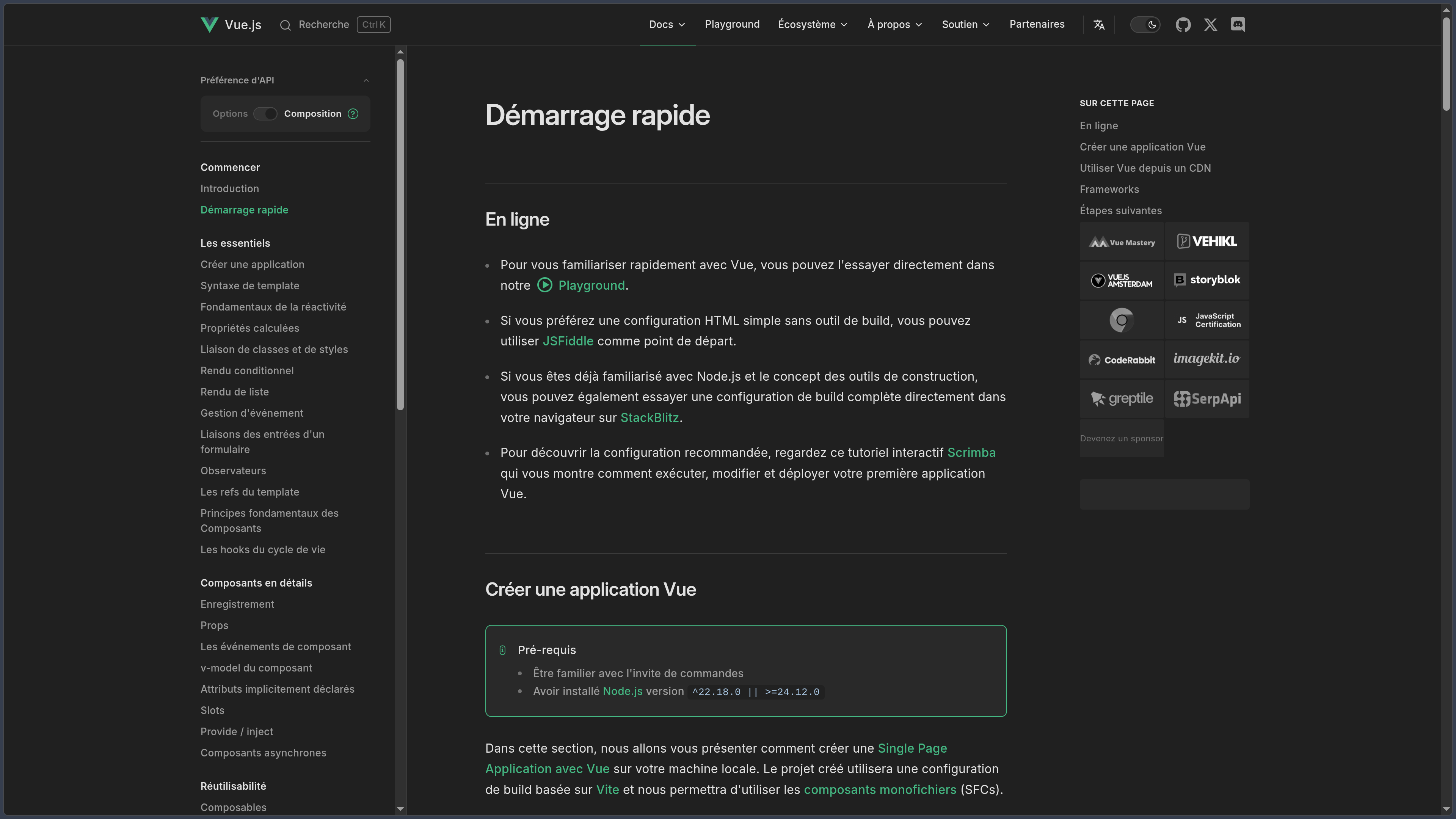Open the GitHub icon link
1456x819 pixels.
[x=1183, y=24]
